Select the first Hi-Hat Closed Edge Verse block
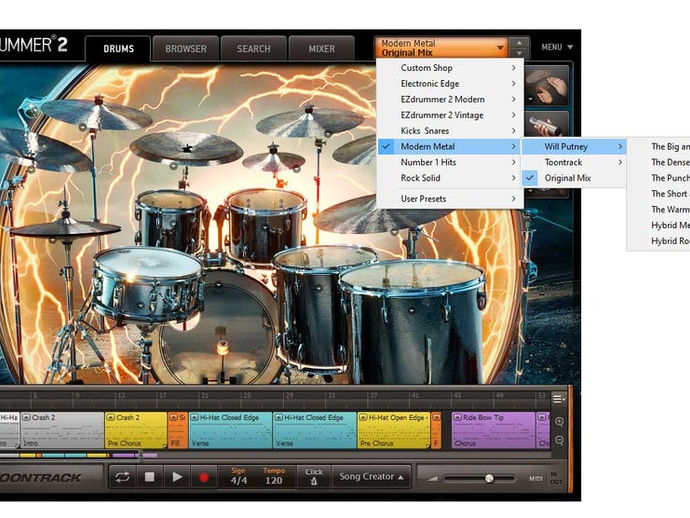 (230, 430)
